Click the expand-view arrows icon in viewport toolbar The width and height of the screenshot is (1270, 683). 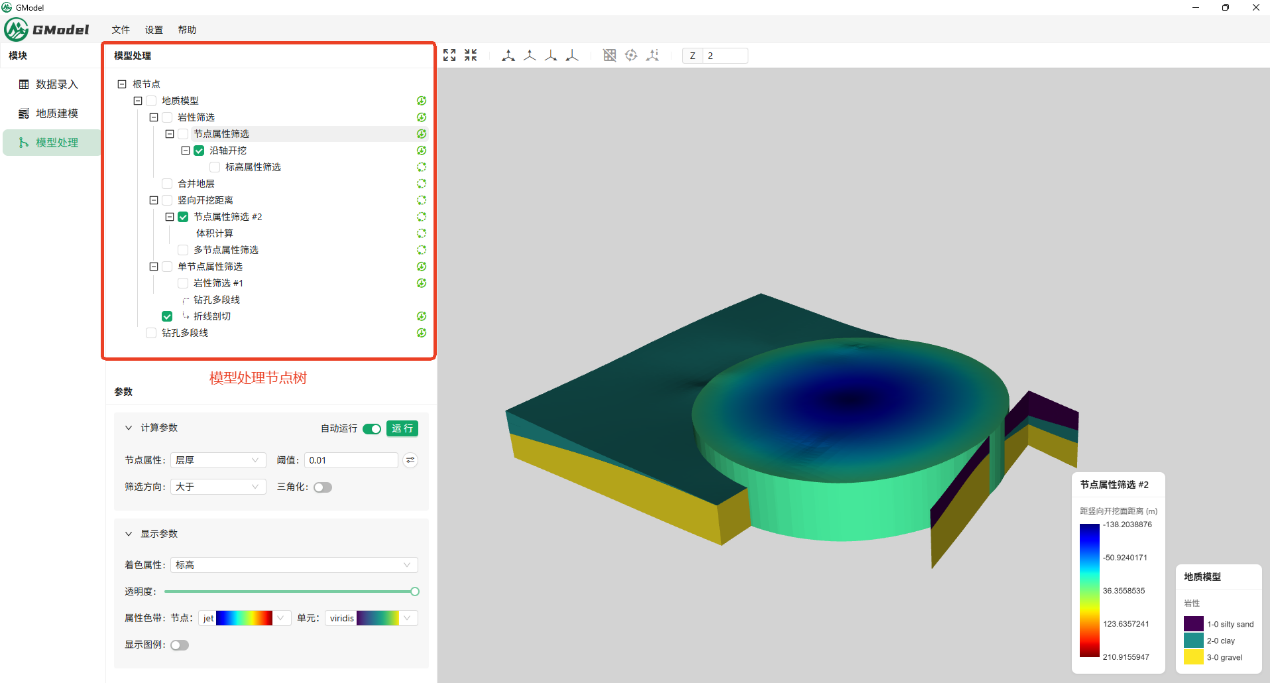point(449,56)
